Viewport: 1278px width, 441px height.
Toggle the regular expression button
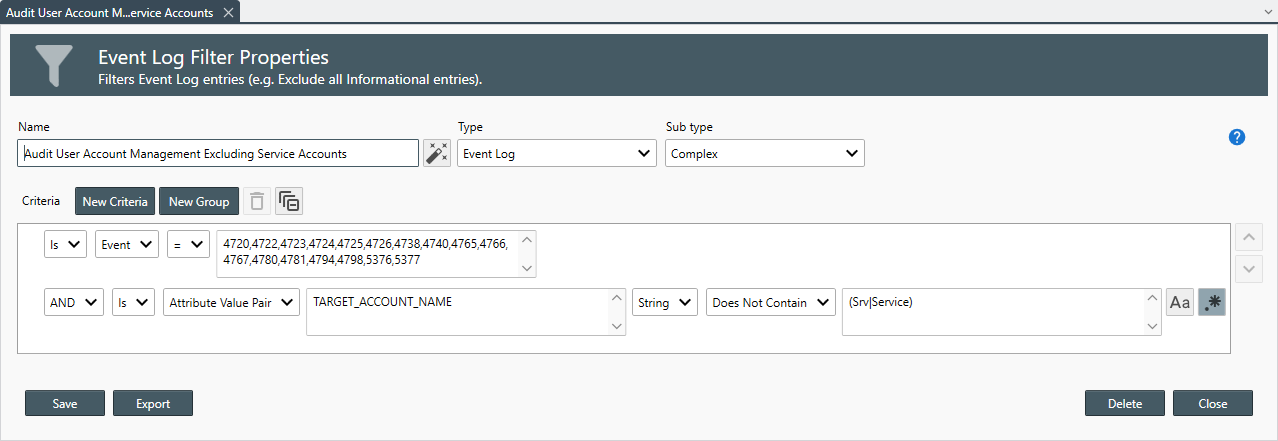pos(1212,302)
